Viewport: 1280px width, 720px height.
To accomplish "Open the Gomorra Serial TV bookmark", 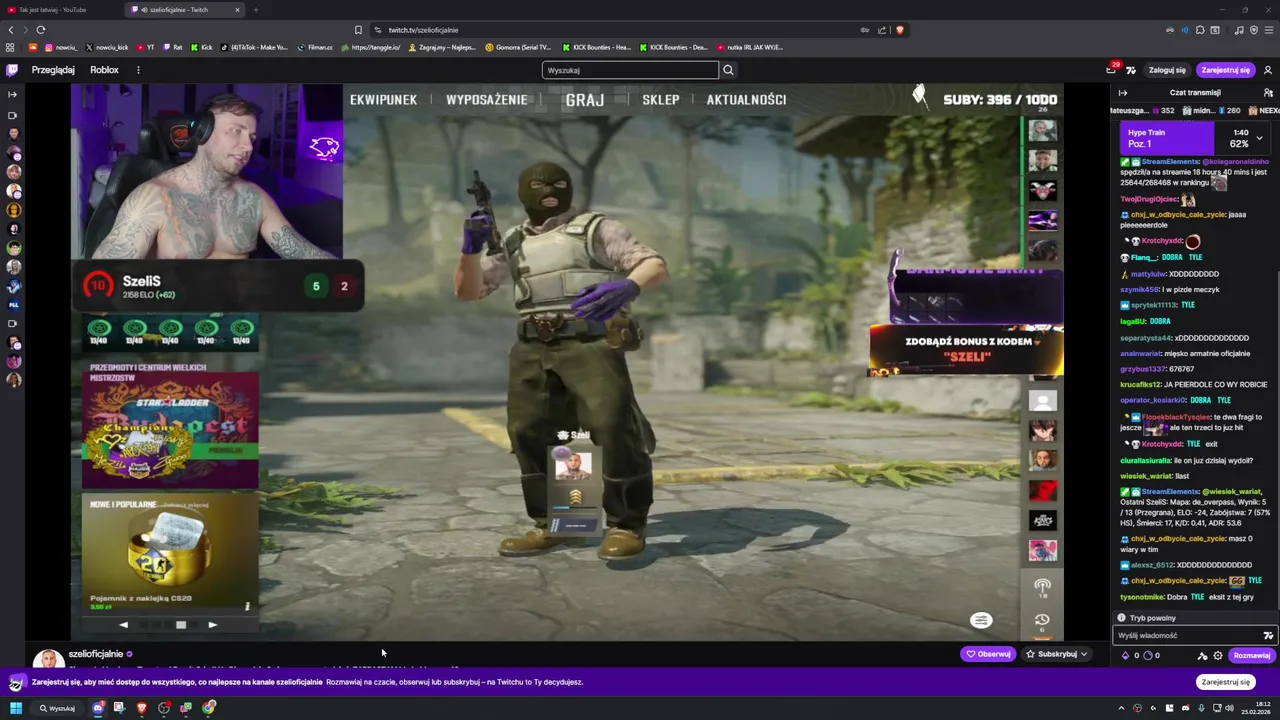I will point(518,47).
